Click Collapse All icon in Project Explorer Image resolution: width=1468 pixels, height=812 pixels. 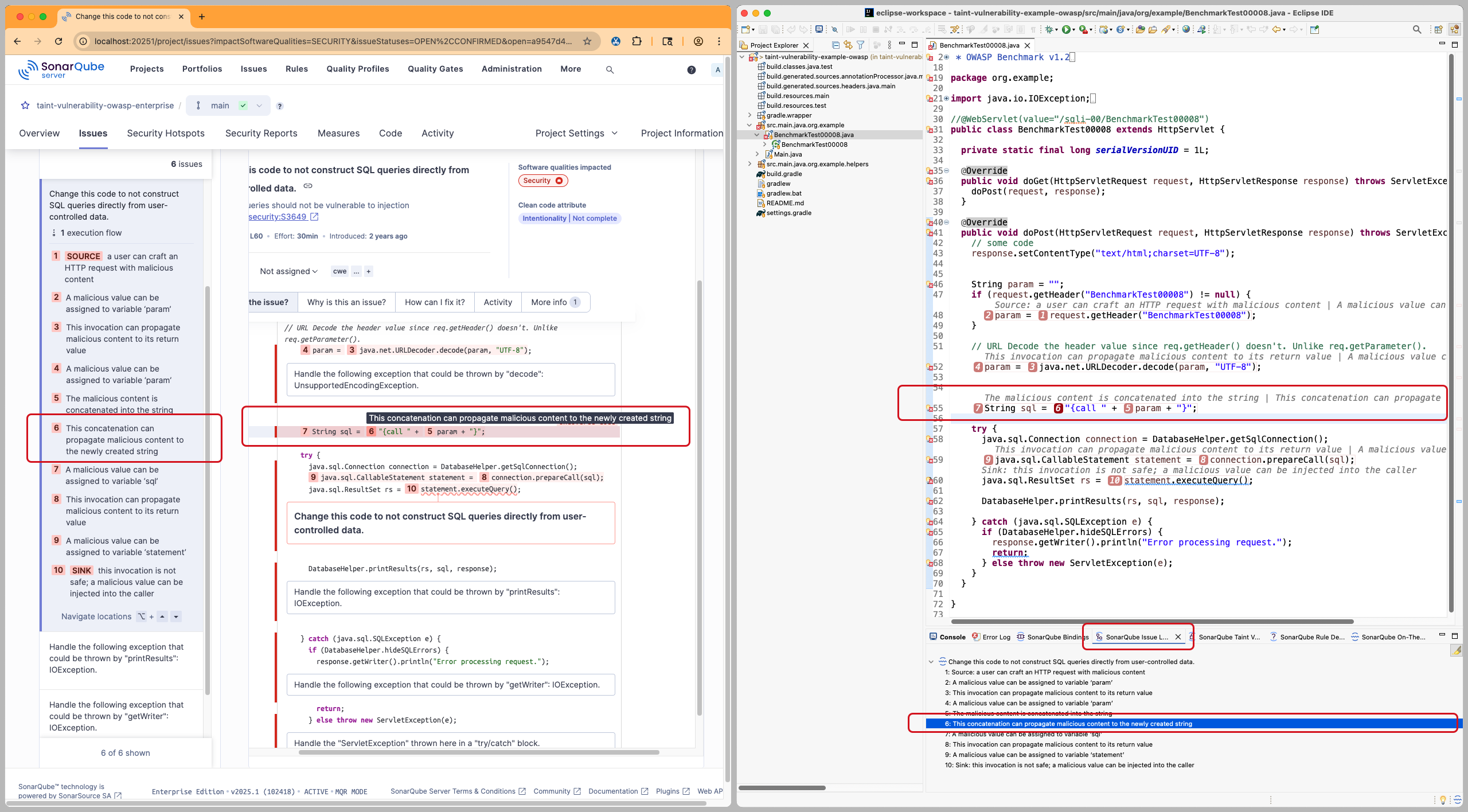pyautogui.click(x=835, y=45)
